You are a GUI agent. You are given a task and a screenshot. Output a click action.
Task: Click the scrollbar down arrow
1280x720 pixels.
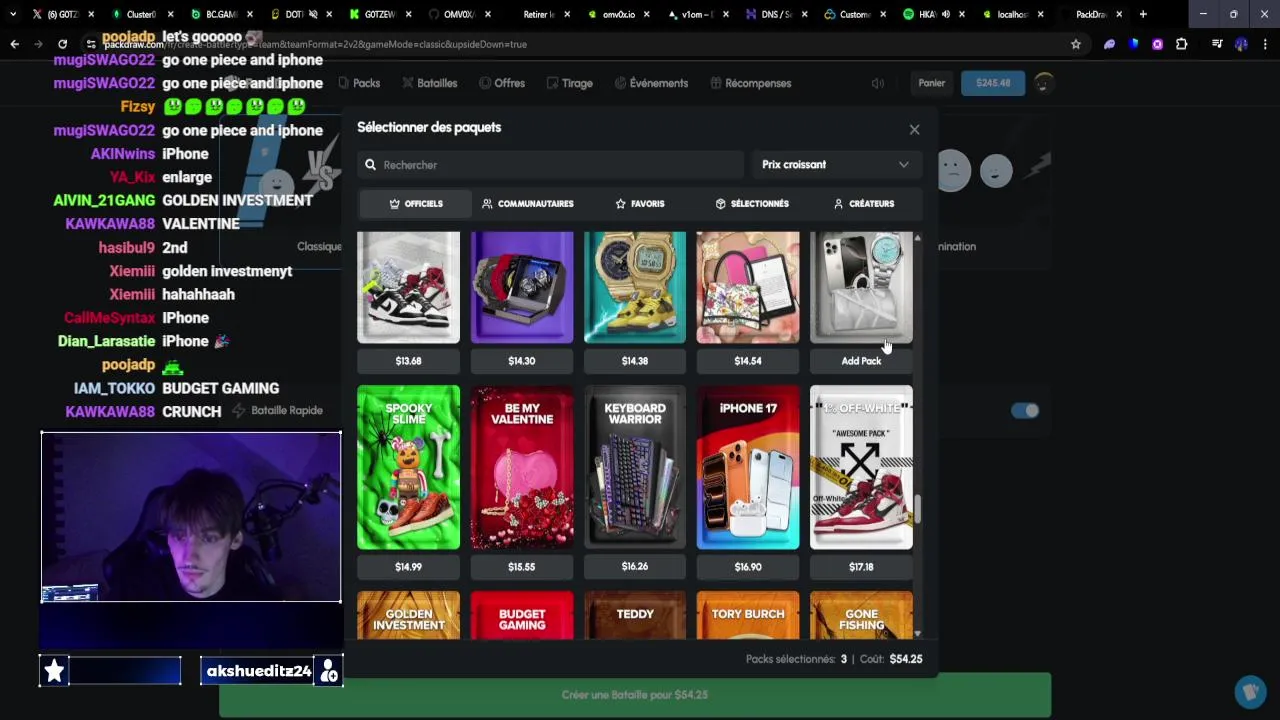pos(917,634)
